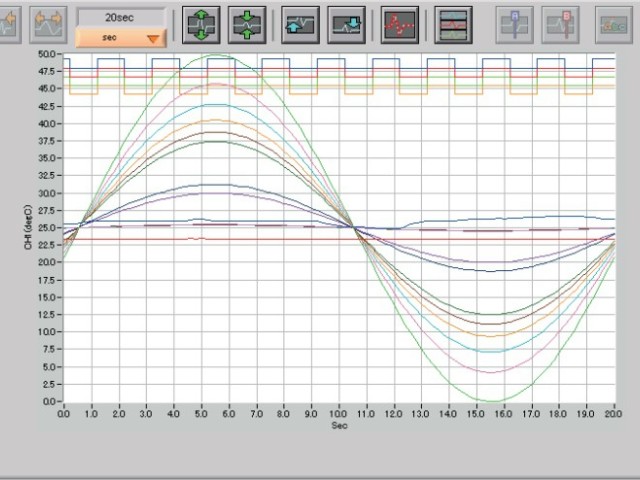
Task: Click the 50.0 value on the Y-axis
Action: 48,54
